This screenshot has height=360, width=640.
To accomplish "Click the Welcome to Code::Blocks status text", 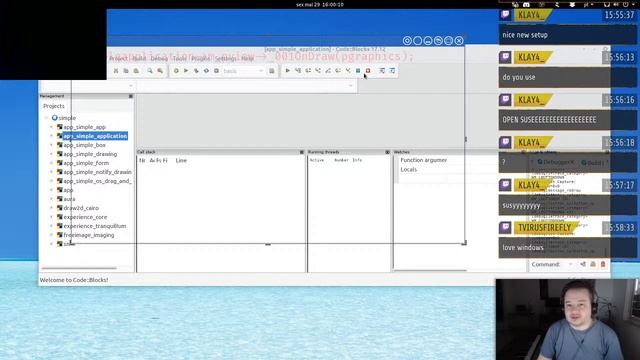I will coord(74,280).
